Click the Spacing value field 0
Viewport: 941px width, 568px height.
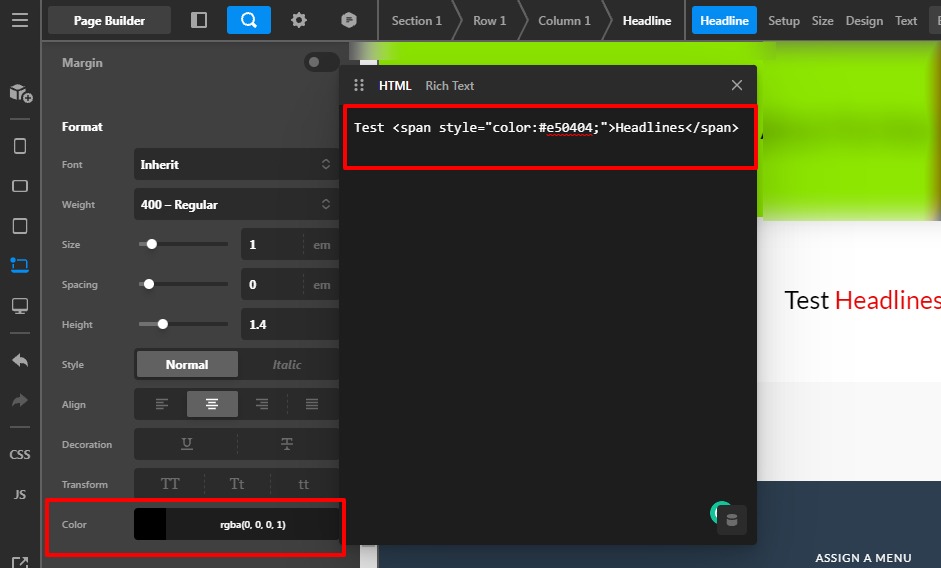[x=272, y=285]
